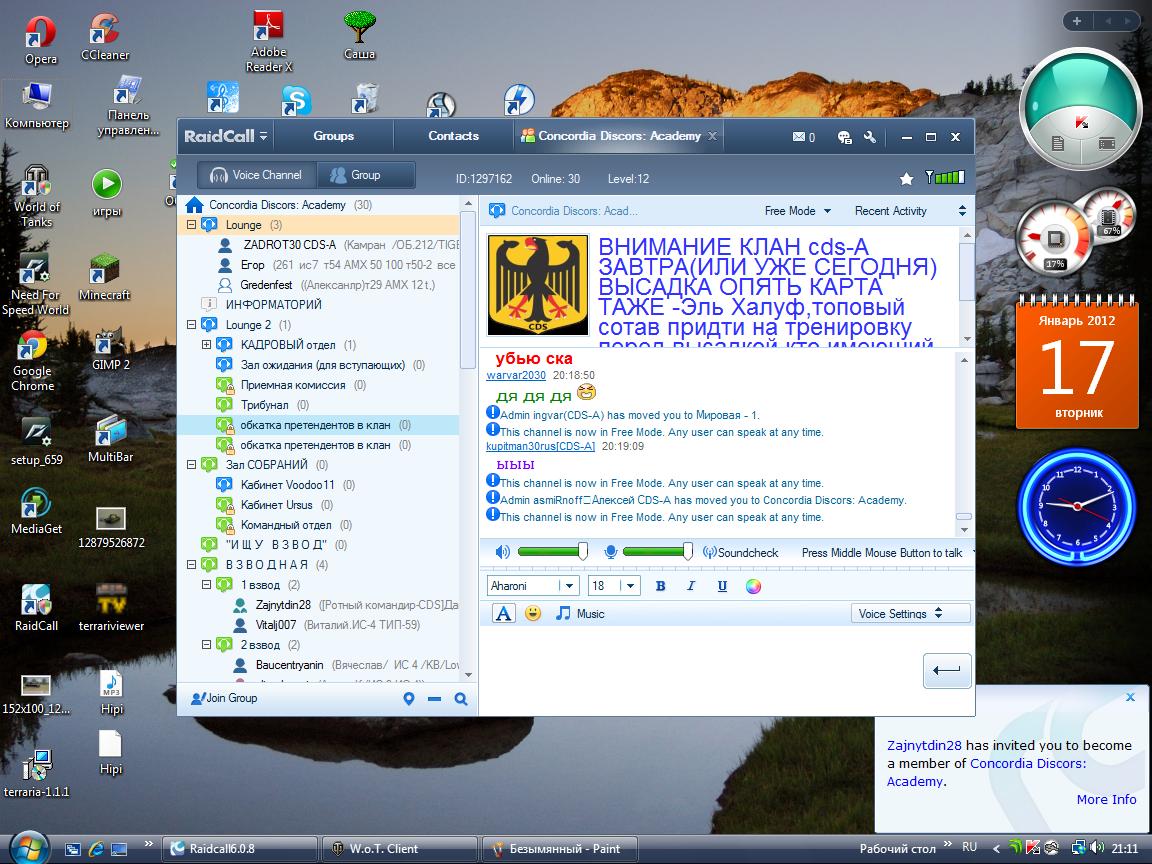
Task: Open the chat messages icon in title bar
Action: [845, 137]
